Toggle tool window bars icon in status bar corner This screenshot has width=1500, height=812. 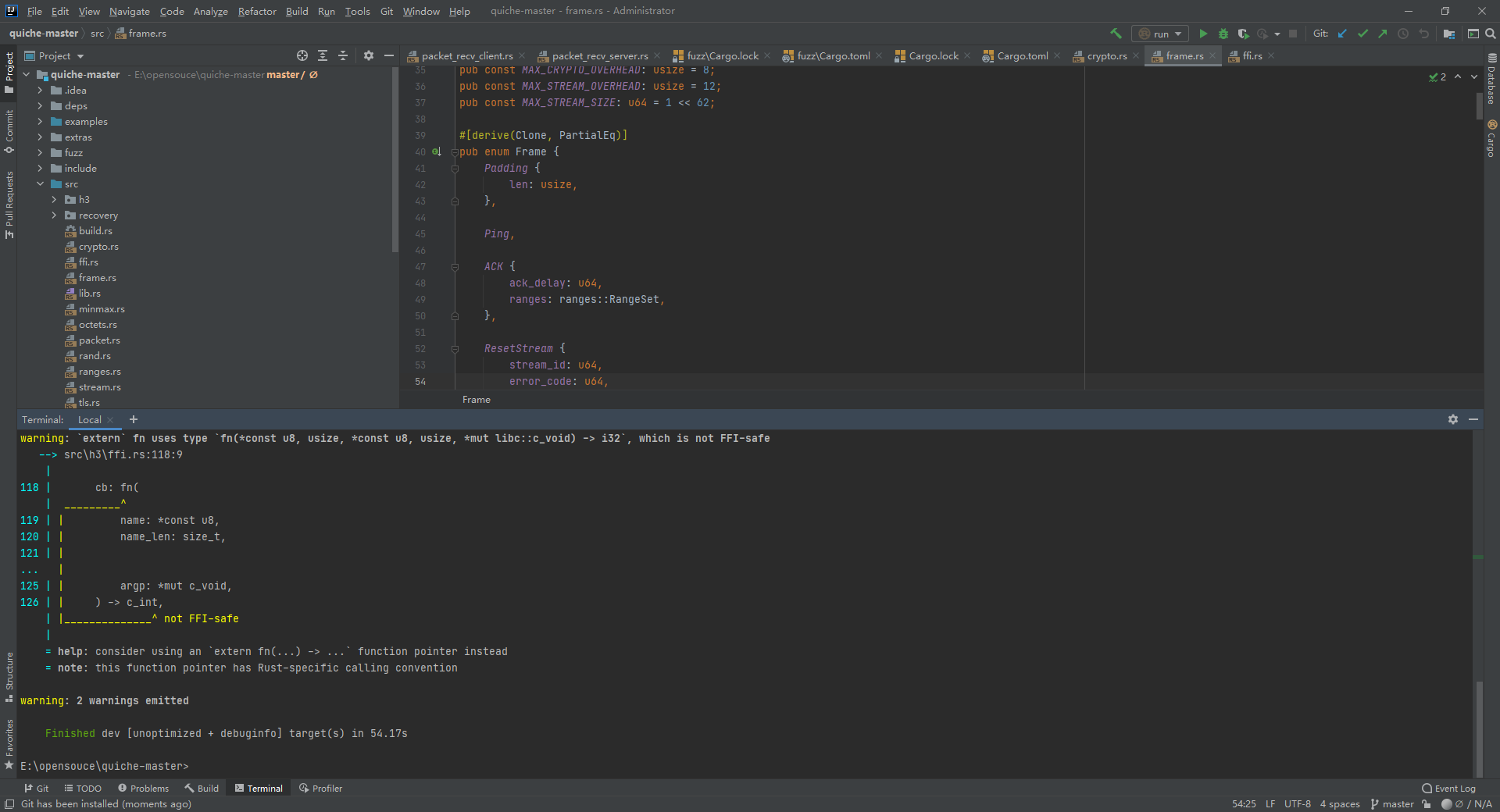pos(9,804)
